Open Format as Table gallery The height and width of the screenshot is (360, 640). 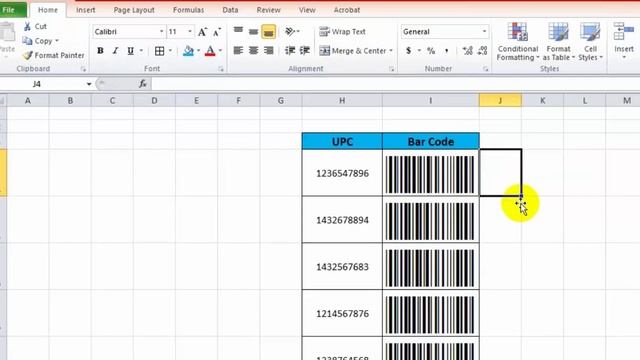(558, 42)
